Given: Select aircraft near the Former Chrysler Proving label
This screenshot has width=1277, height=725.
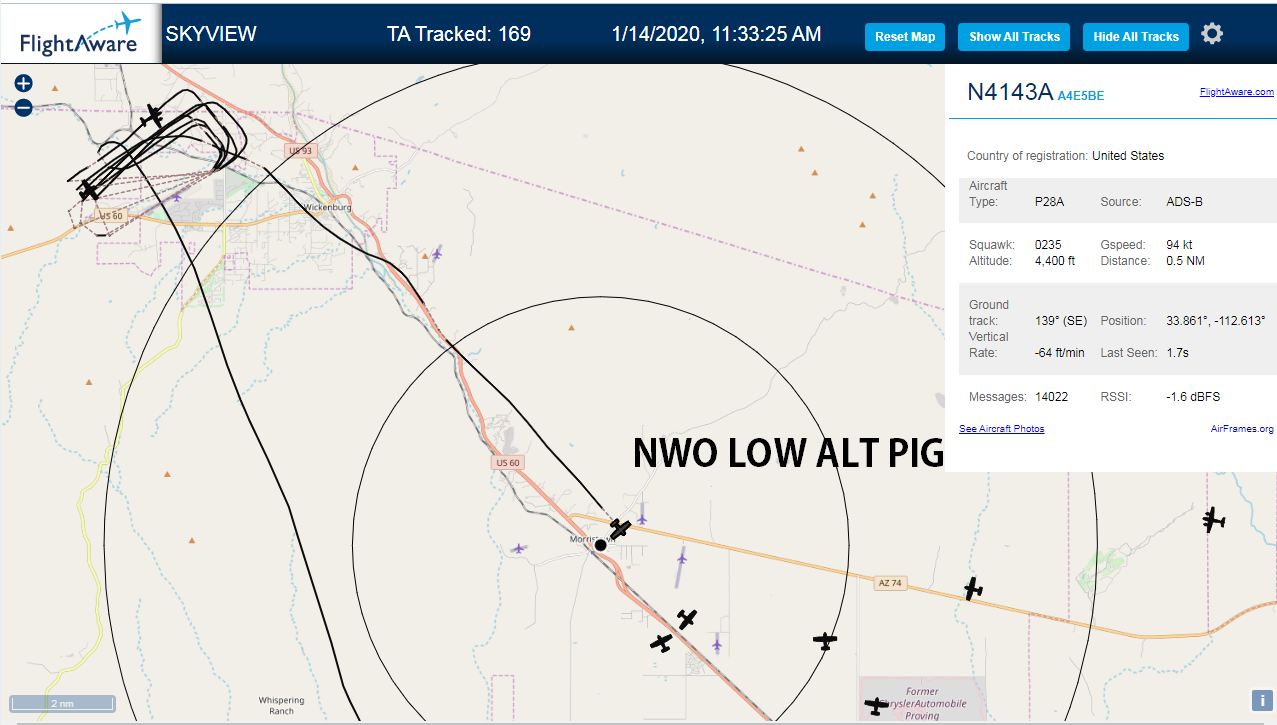Looking at the screenshot, I should (x=877, y=706).
